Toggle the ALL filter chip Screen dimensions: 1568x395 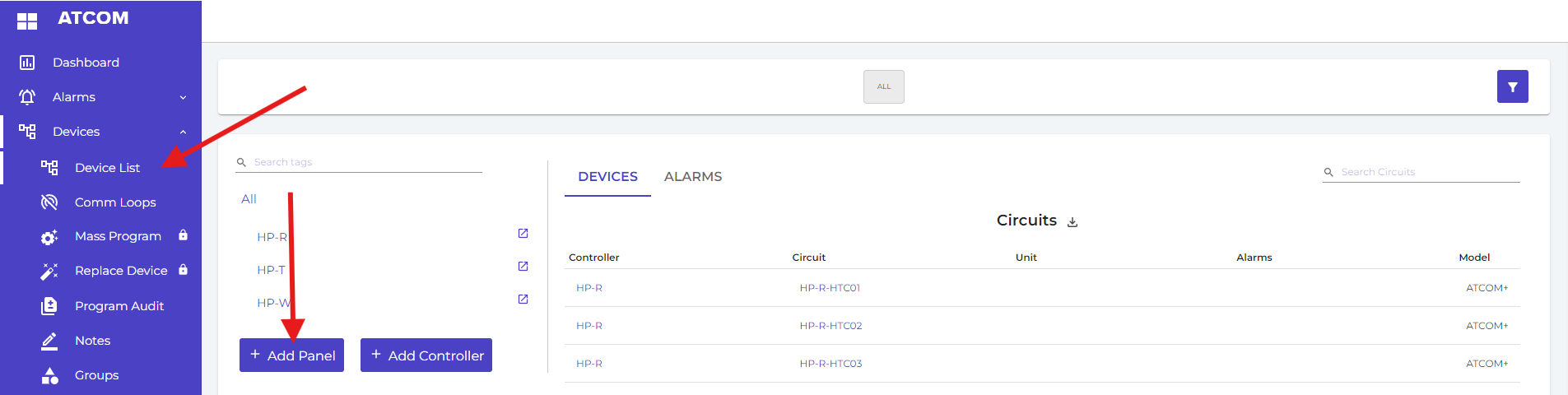tap(883, 86)
